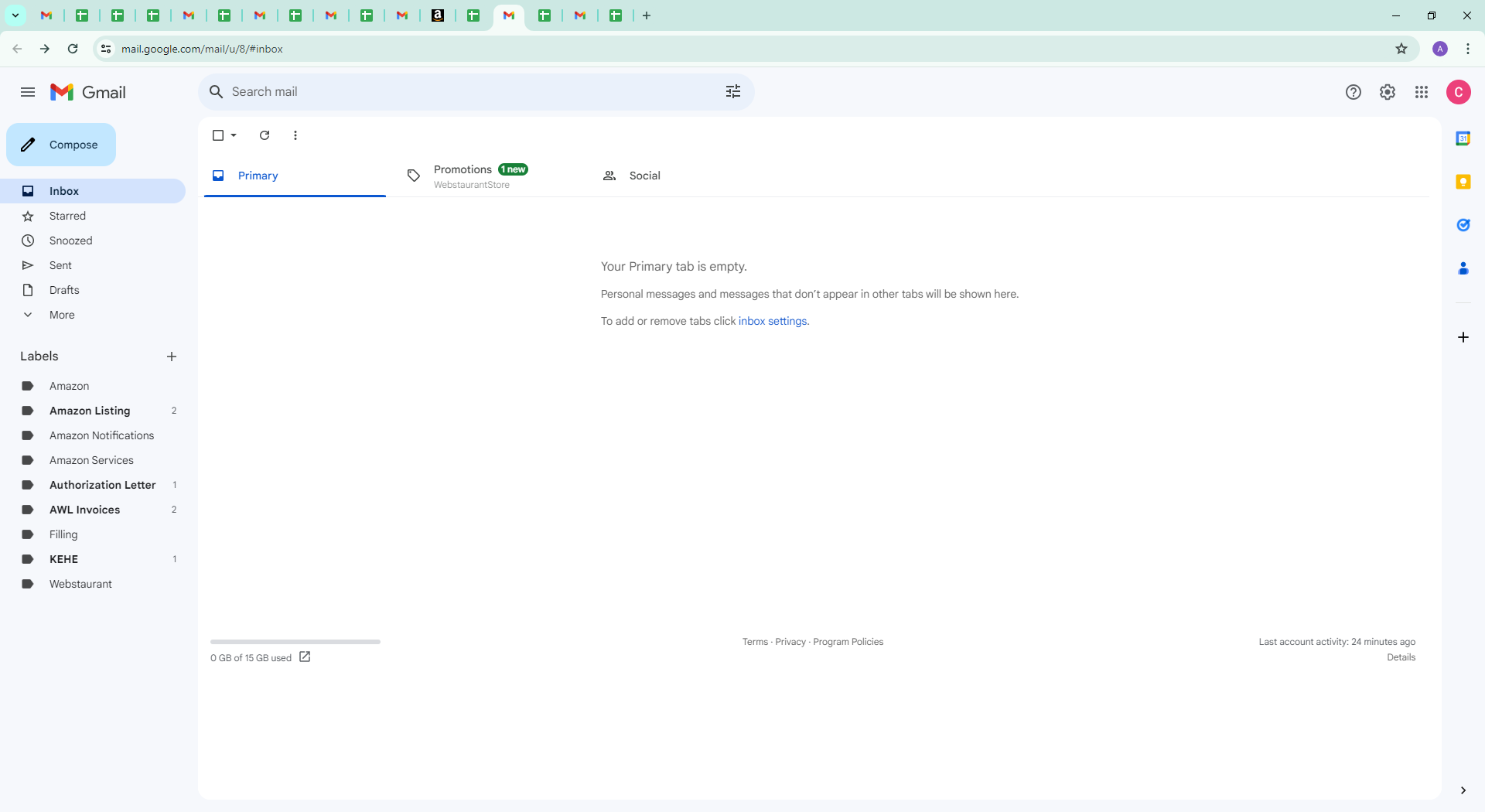The image size is (1485, 812).
Task: Open the Filling label
Action: 93,534
